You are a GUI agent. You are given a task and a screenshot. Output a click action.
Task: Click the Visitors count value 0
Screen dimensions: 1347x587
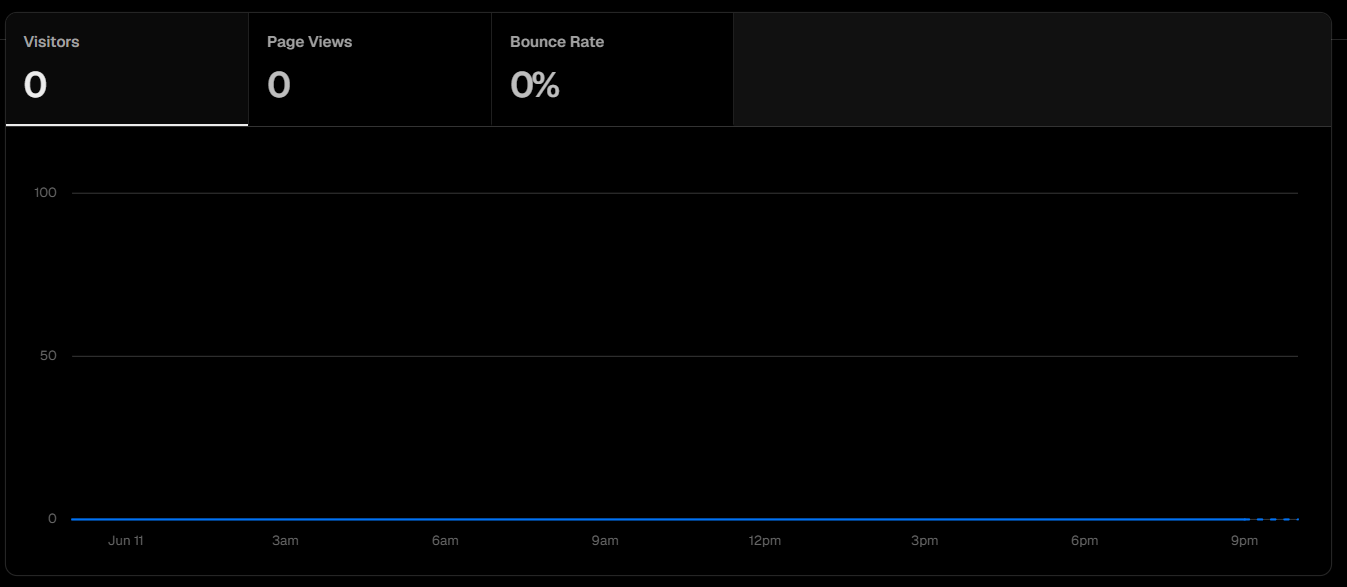(35, 85)
